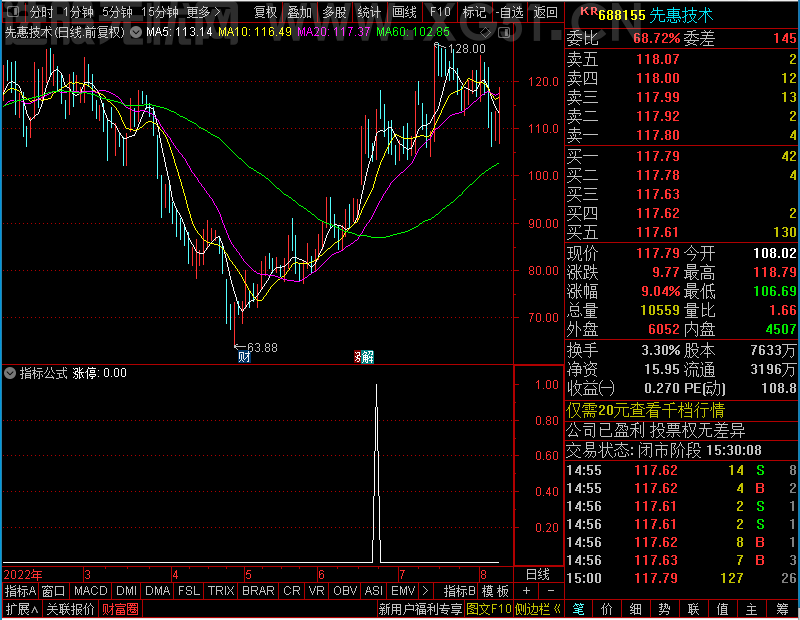
Task: Click the 财 marker on chart
Action: 244,357
